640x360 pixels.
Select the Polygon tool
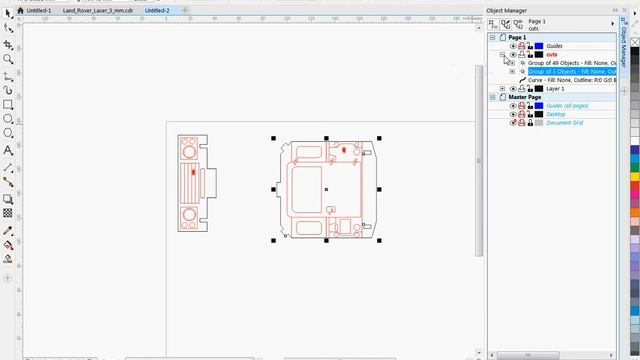tap(8, 133)
